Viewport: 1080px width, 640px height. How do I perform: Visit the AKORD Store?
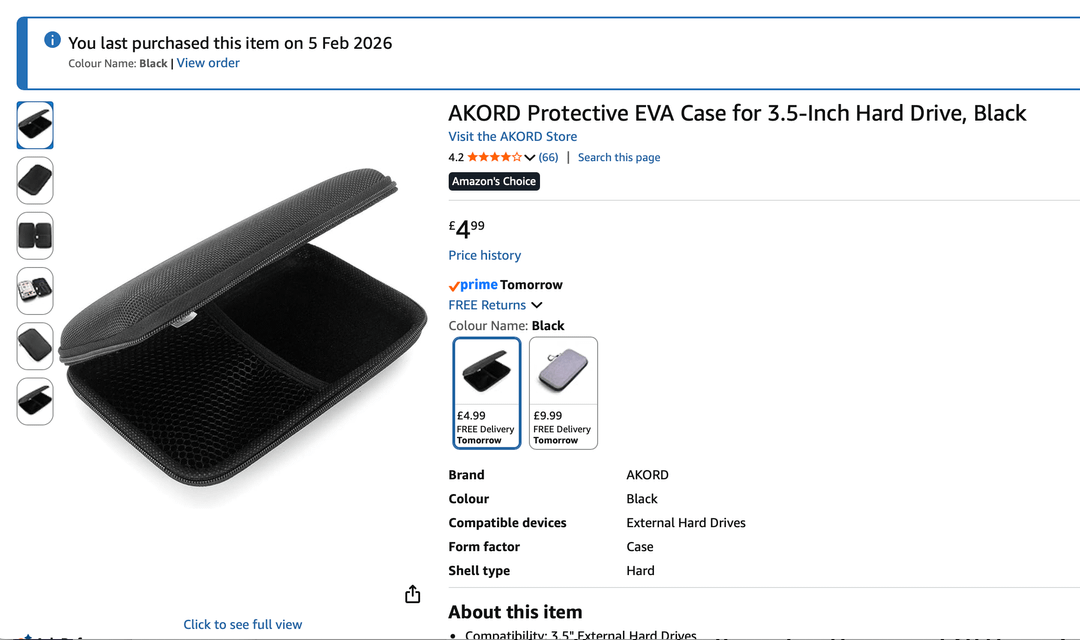click(512, 136)
